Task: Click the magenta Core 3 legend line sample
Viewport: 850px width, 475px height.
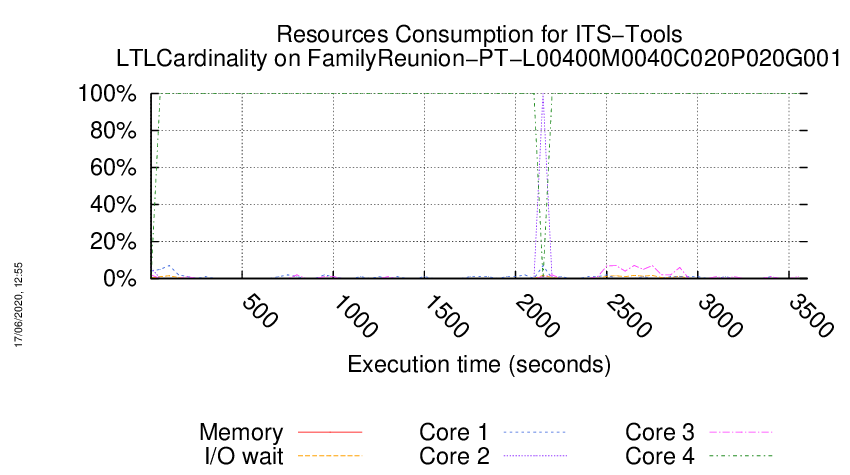Action: [x=741, y=432]
